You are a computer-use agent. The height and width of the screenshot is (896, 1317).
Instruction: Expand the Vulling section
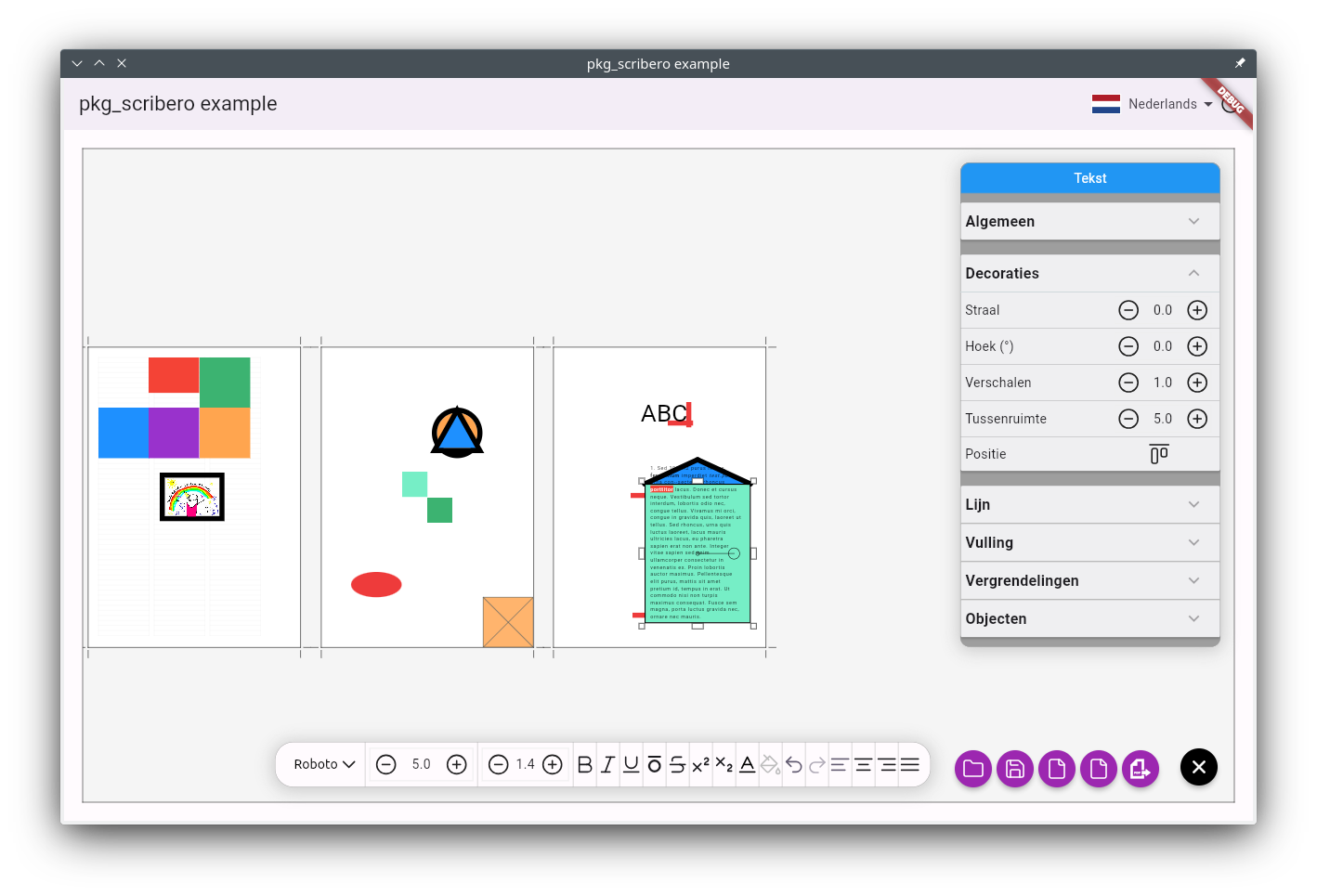[1089, 542]
